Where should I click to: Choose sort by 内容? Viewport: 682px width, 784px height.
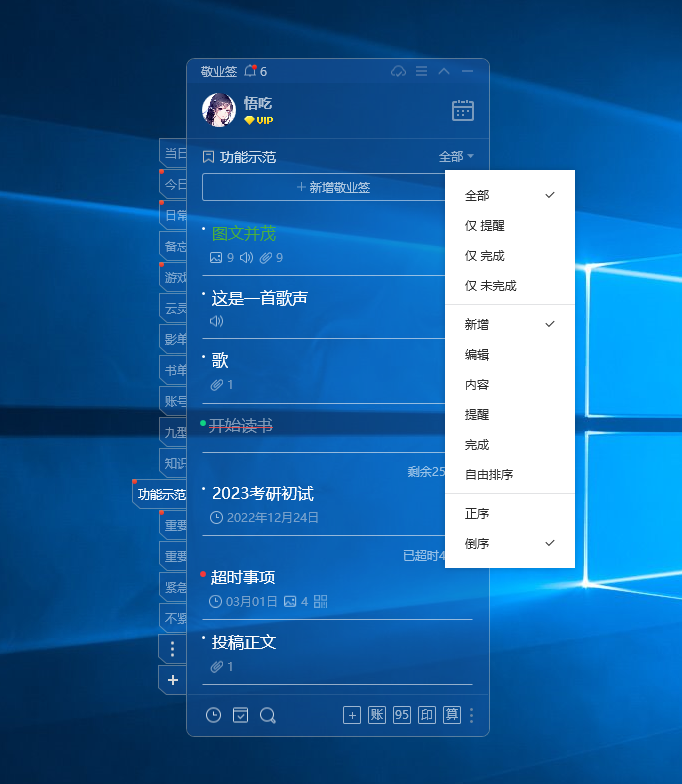(x=510, y=384)
